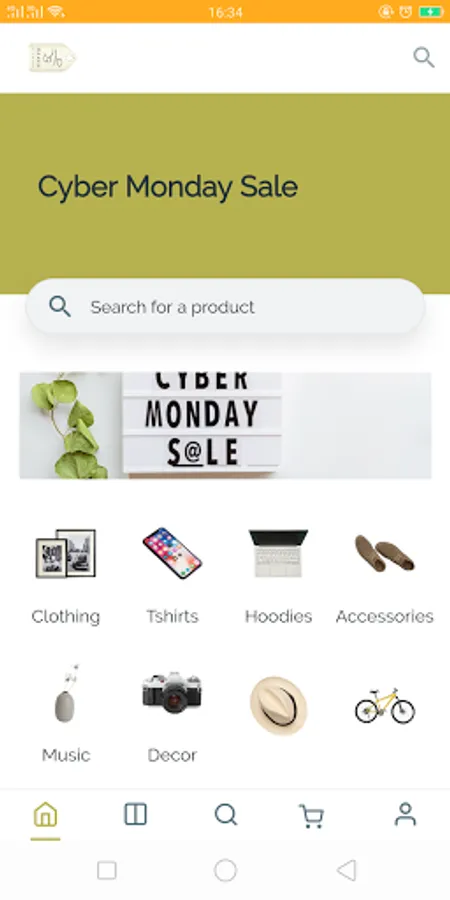Screen dimensions: 450x900
Task: Tap the search magnifier in top bar
Action: pyautogui.click(x=424, y=57)
